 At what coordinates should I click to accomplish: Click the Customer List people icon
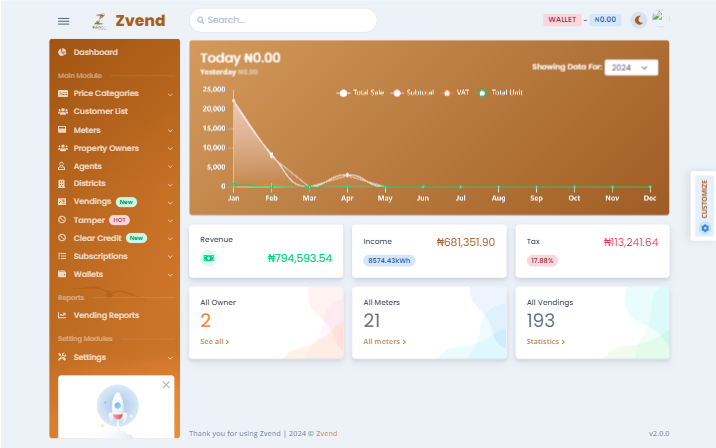pos(63,111)
